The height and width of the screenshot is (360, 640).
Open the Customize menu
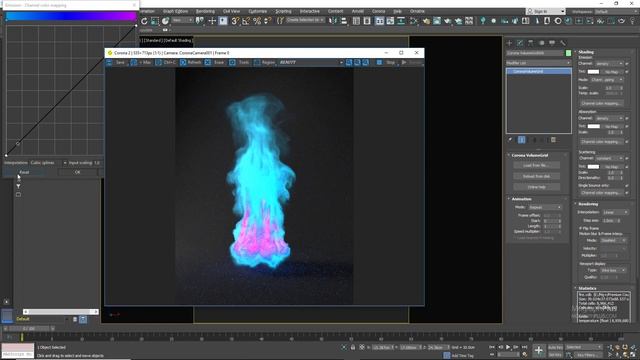tap(258, 11)
